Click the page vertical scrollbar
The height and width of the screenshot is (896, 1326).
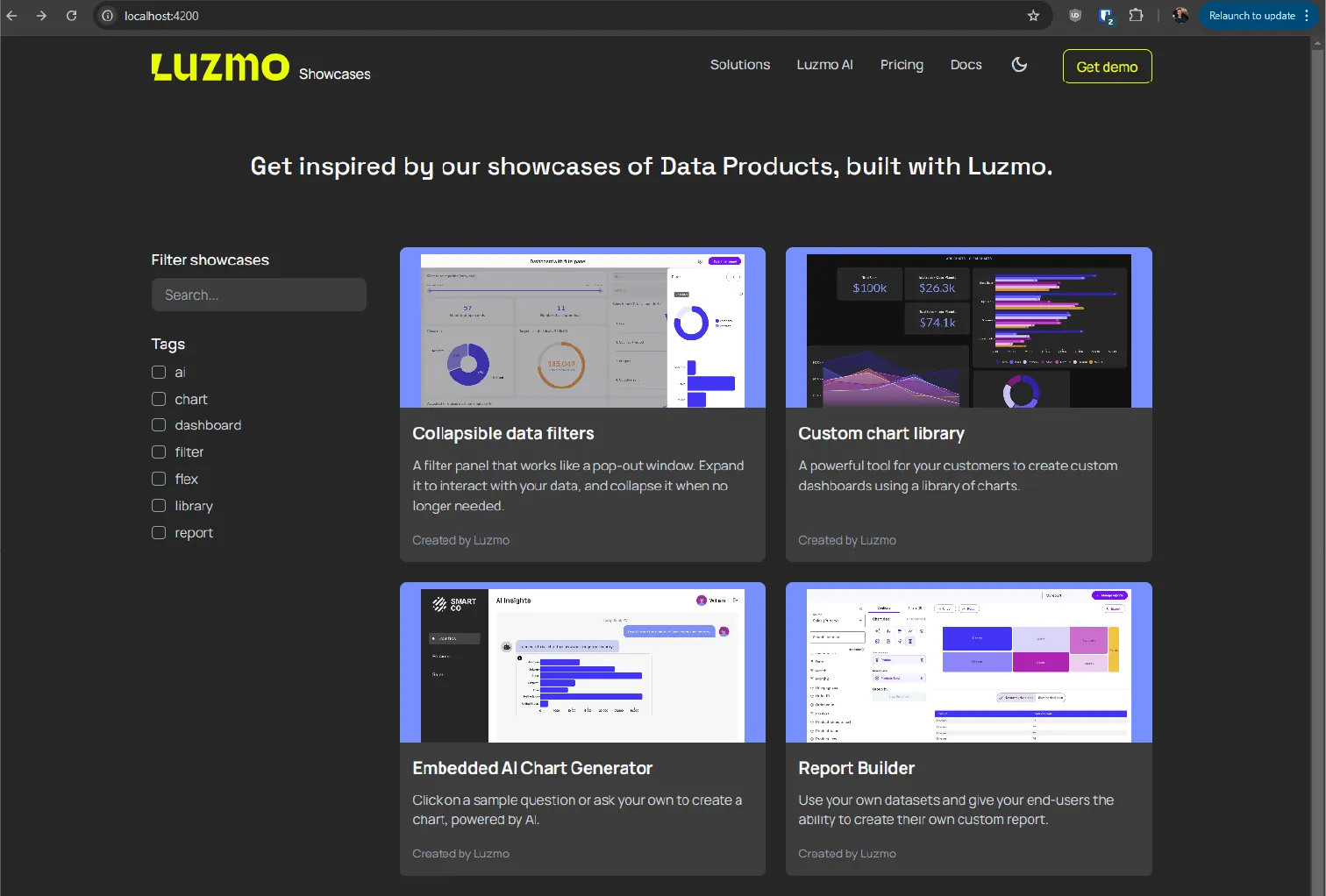[1317, 465]
